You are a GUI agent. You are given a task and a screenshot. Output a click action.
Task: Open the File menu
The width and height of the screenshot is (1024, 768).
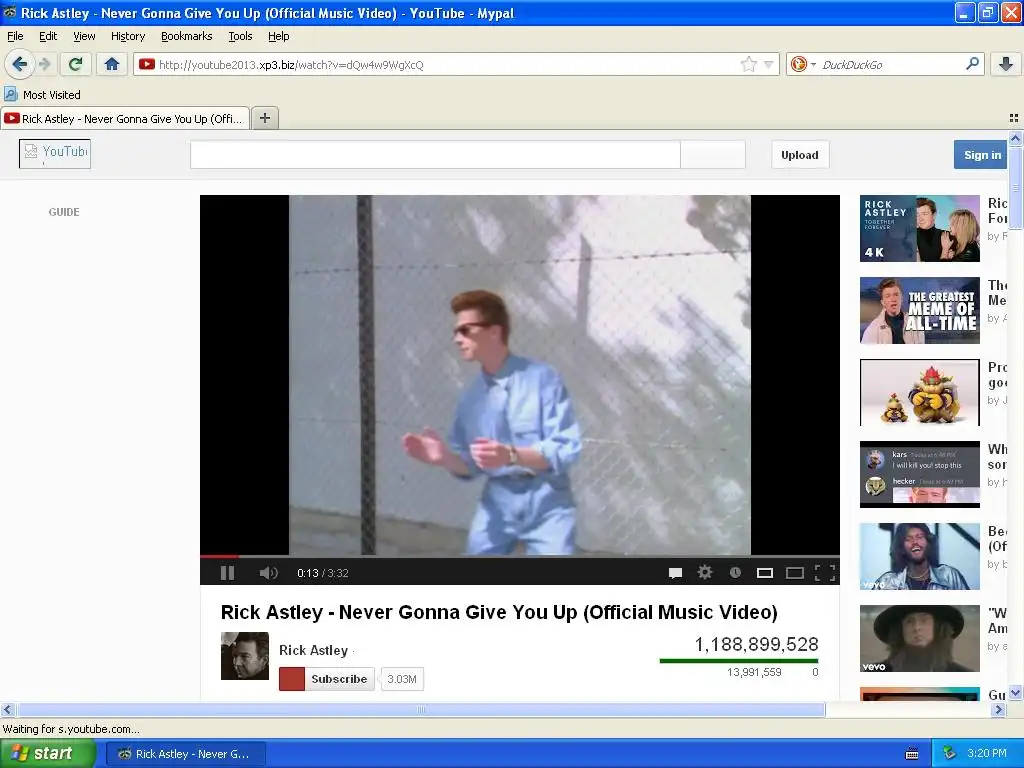[15, 36]
